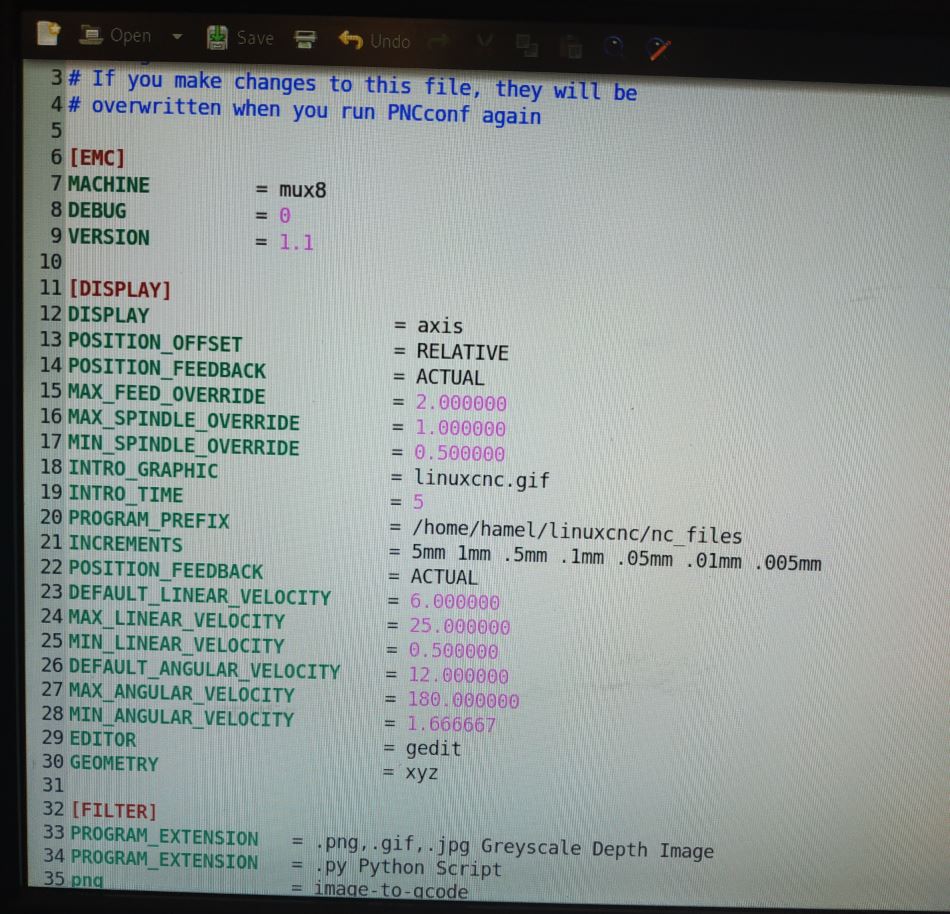Click MIN_ANGULAR_VELOCITY value 1.666667
The width and height of the screenshot is (950, 914).
click(451, 724)
